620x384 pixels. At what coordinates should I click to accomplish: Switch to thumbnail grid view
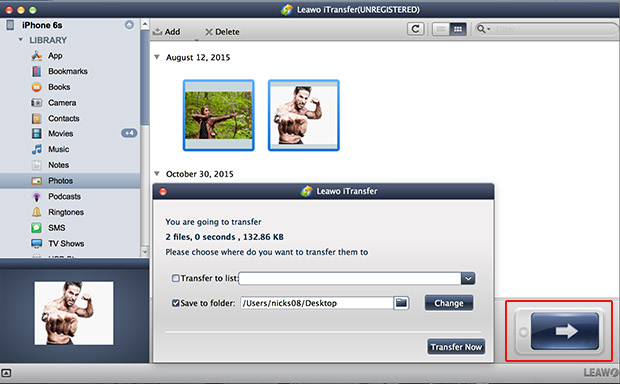pos(458,29)
